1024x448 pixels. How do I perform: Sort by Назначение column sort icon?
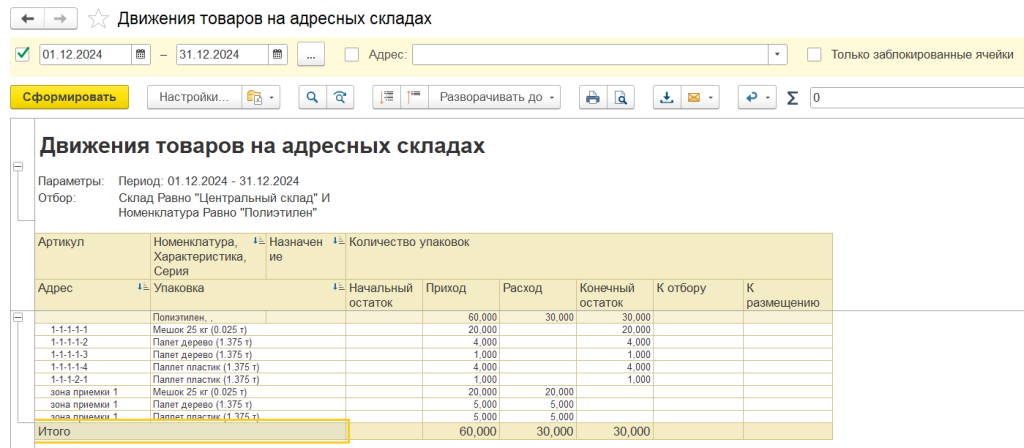[338, 242]
